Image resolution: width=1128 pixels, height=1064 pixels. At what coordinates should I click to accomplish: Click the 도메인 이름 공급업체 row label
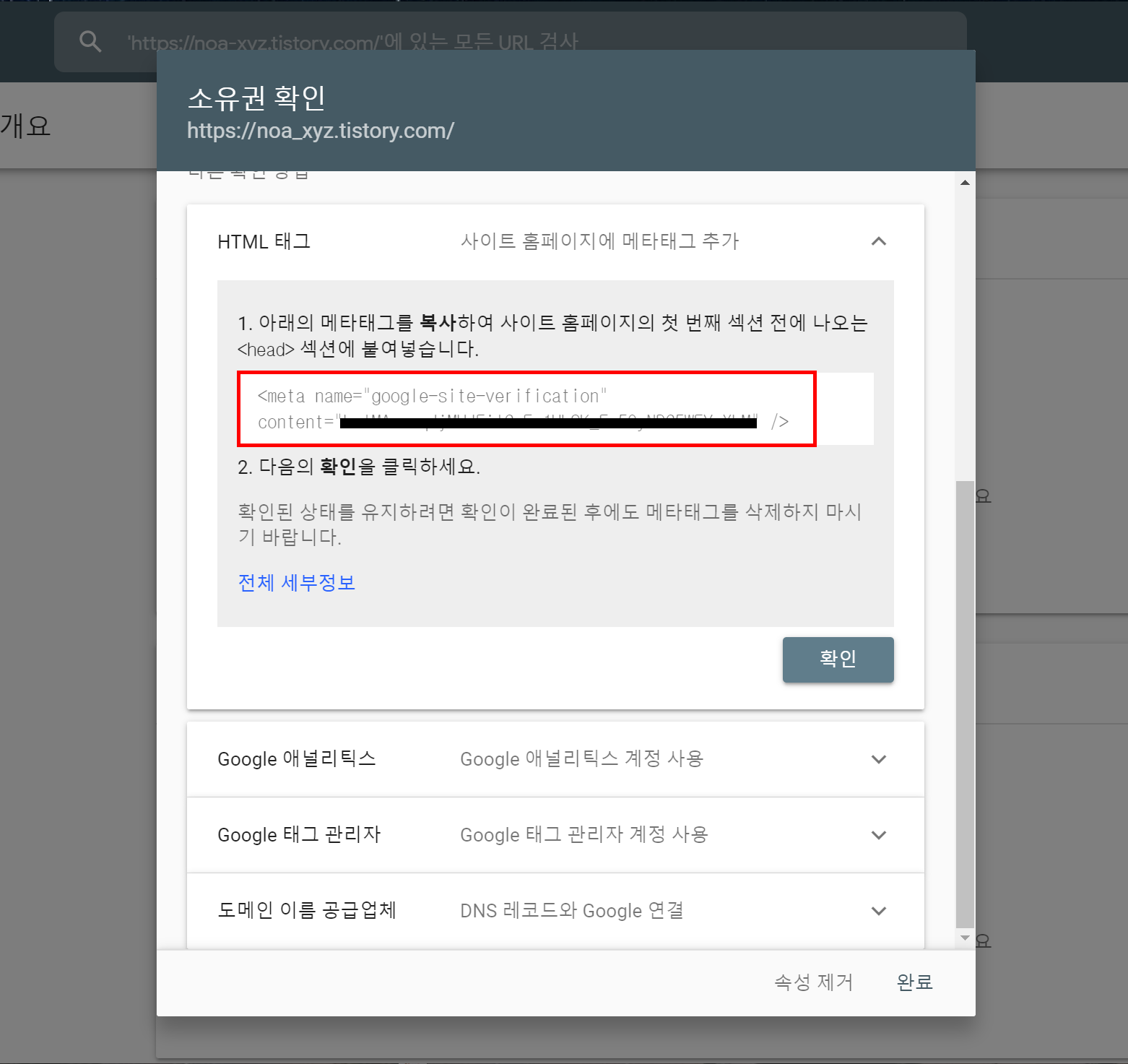[x=307, y=911]
